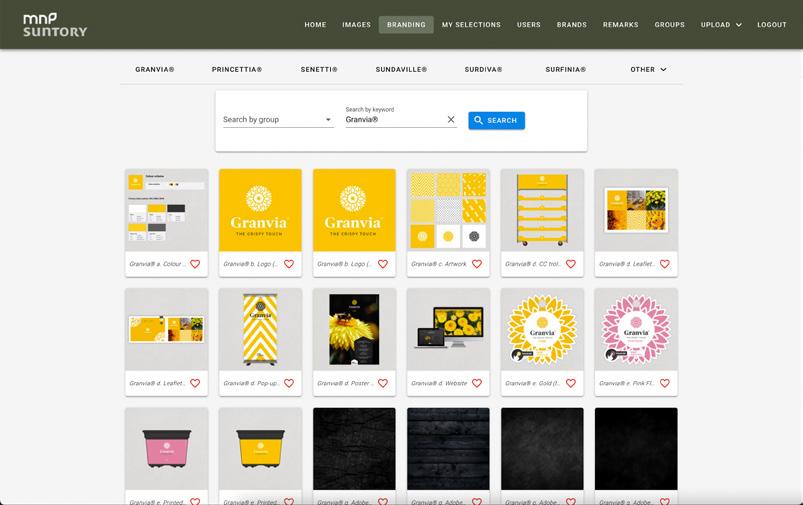The image size is (803, 505).
Task: Open the Users page
Action: (x=529, y=25)
